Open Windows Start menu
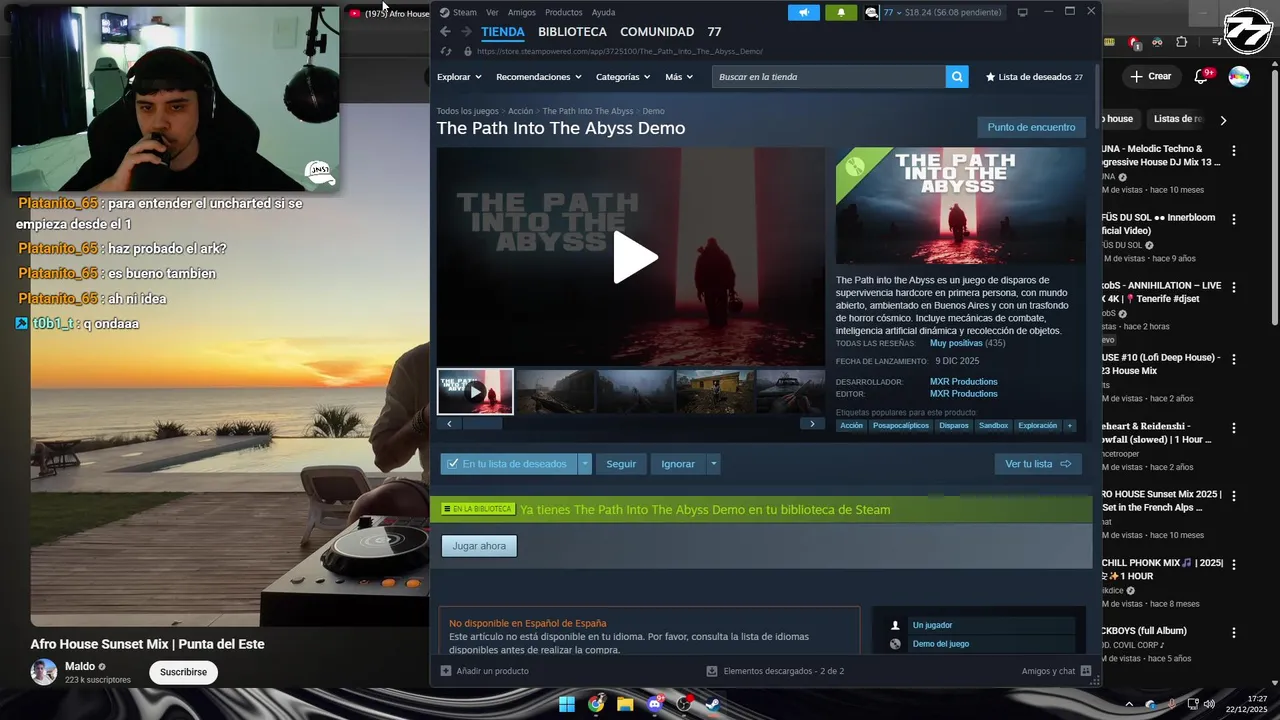This screenshot has height=720, width=1280. (x=567, y=704)
